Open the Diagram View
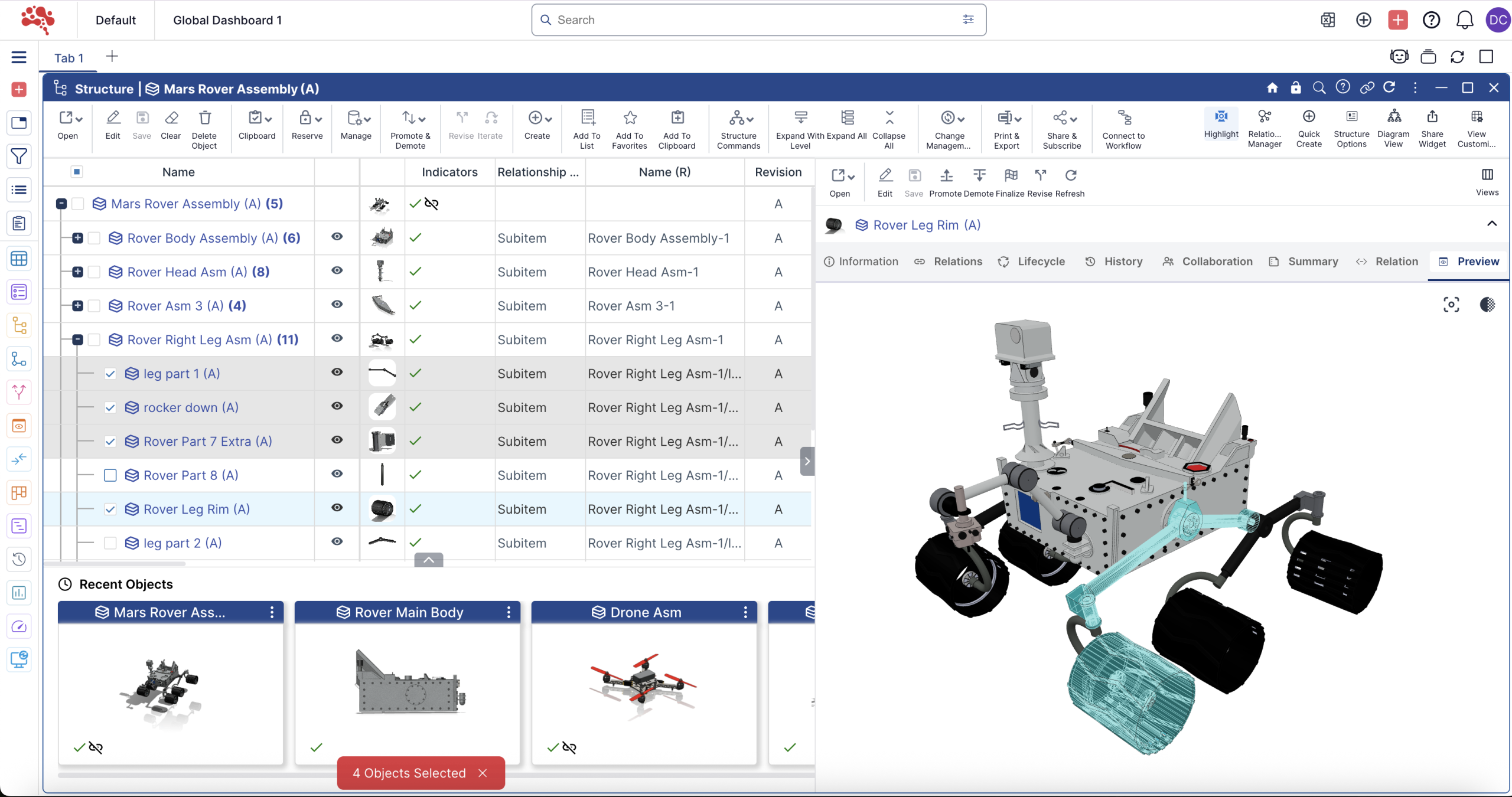 (1393, 117)
